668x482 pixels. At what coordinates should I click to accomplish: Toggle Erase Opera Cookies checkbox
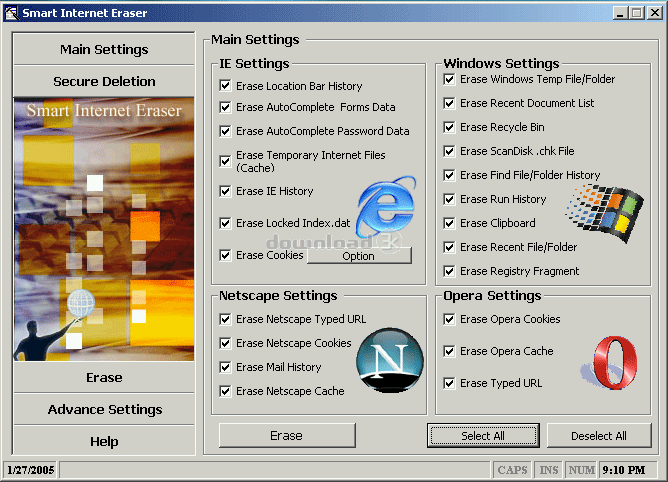pos(449,319)
